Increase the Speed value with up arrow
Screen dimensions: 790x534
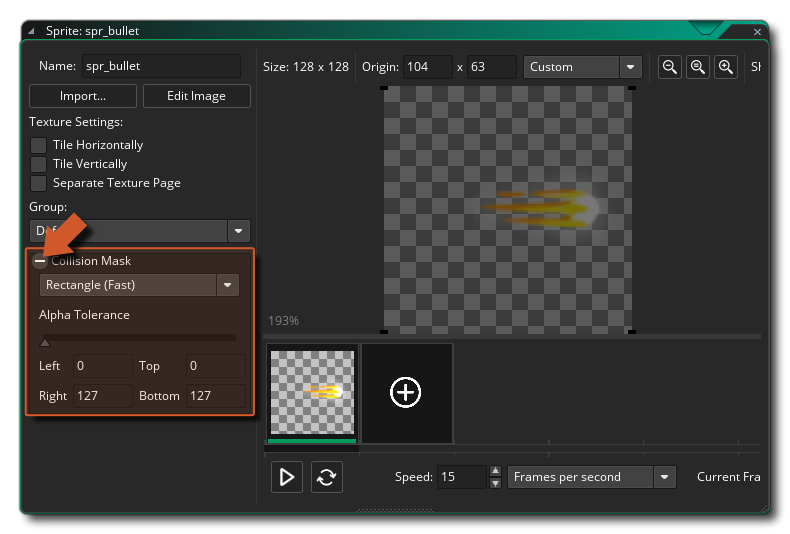tap(495, 471)
